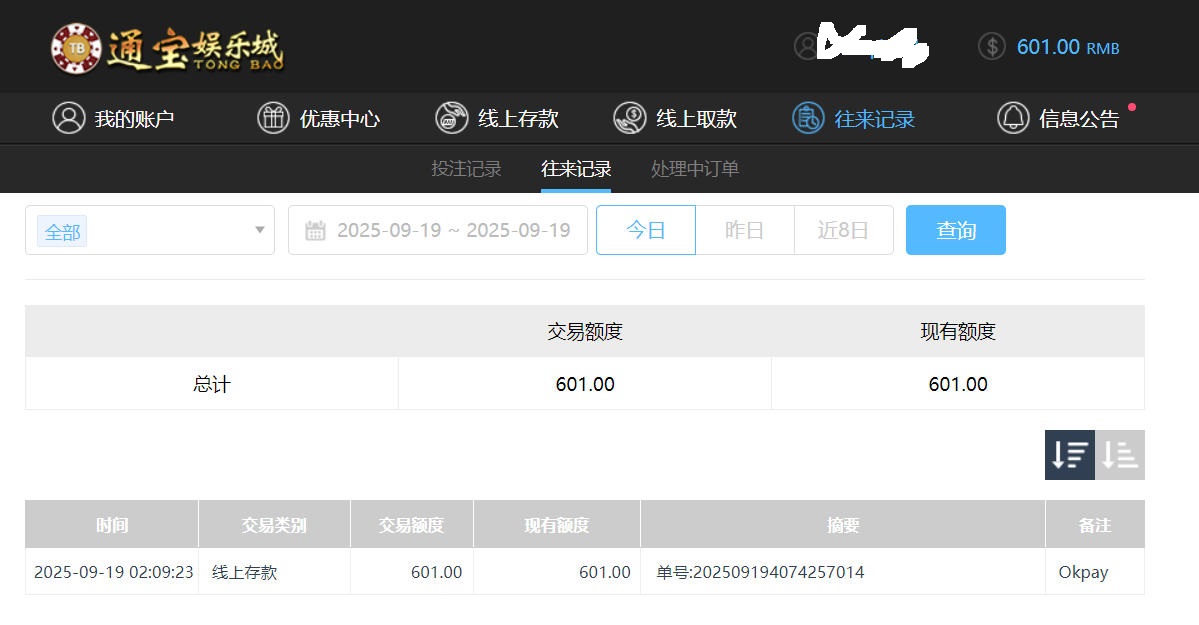Select the 今日 date filter
Viewport: 1199px width, 625px height.
[x=646, y=230]
